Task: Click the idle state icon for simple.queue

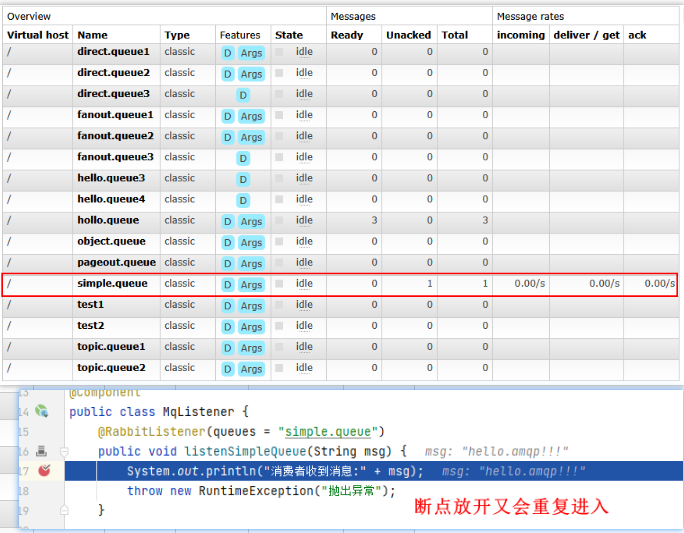Action: (280, 284)
